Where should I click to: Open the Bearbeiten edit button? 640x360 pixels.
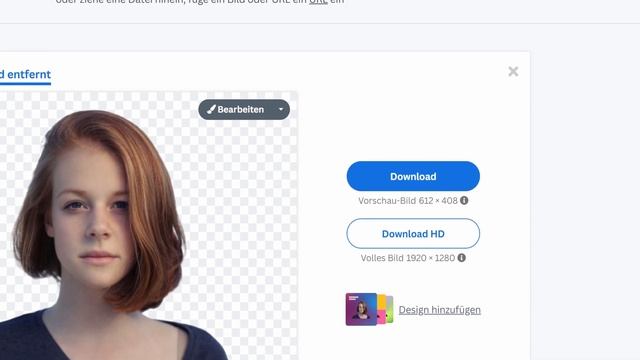tap(236, 109)
